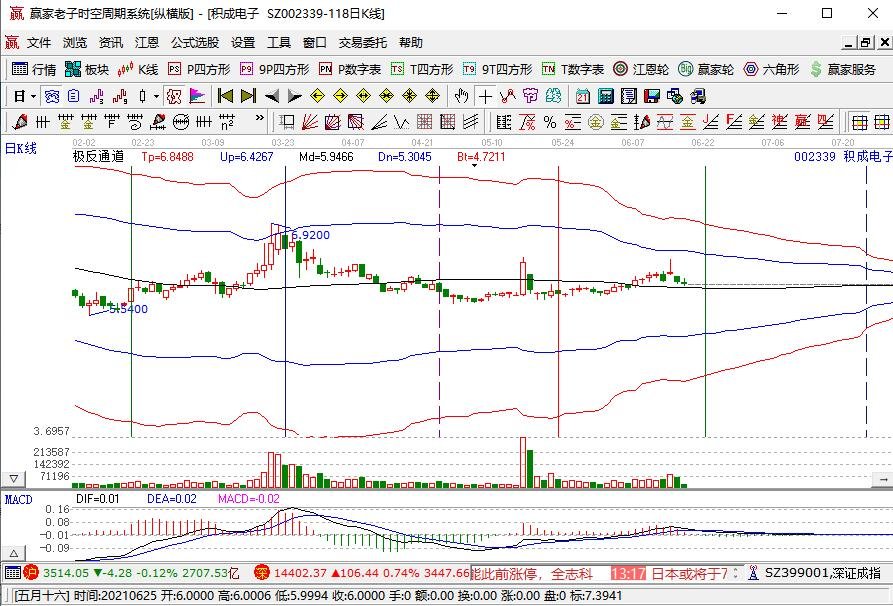
Task: Click yellow diamond horizontal compress icon
Action: pos(387,96)
